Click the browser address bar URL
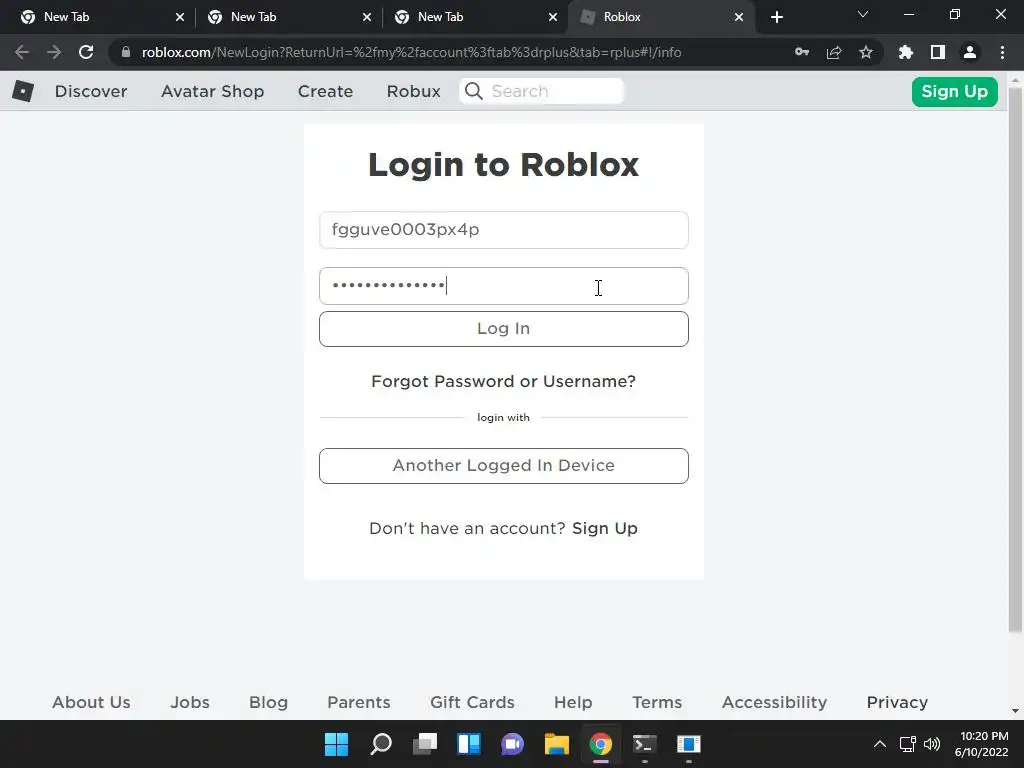This screenshot has height=768, width=1024. [411, 52]
